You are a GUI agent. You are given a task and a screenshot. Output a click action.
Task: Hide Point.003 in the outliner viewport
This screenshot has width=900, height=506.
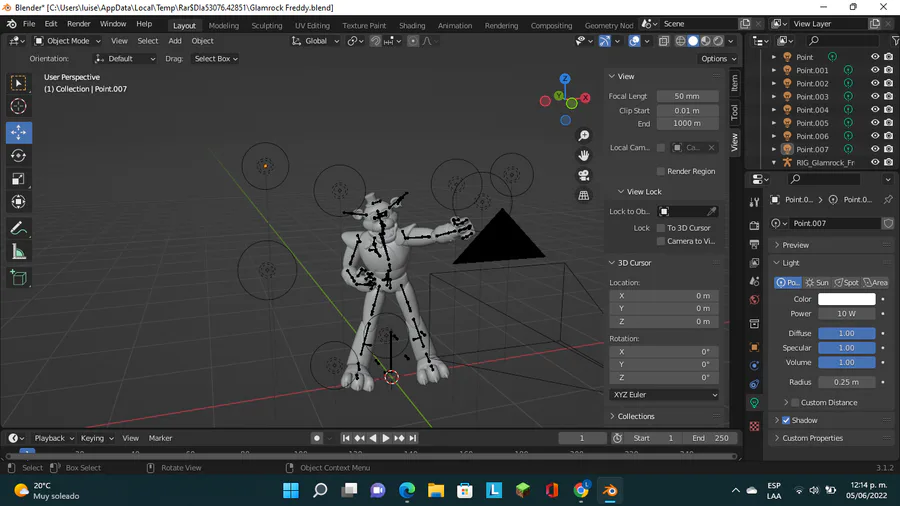click(x=875, y=96)
